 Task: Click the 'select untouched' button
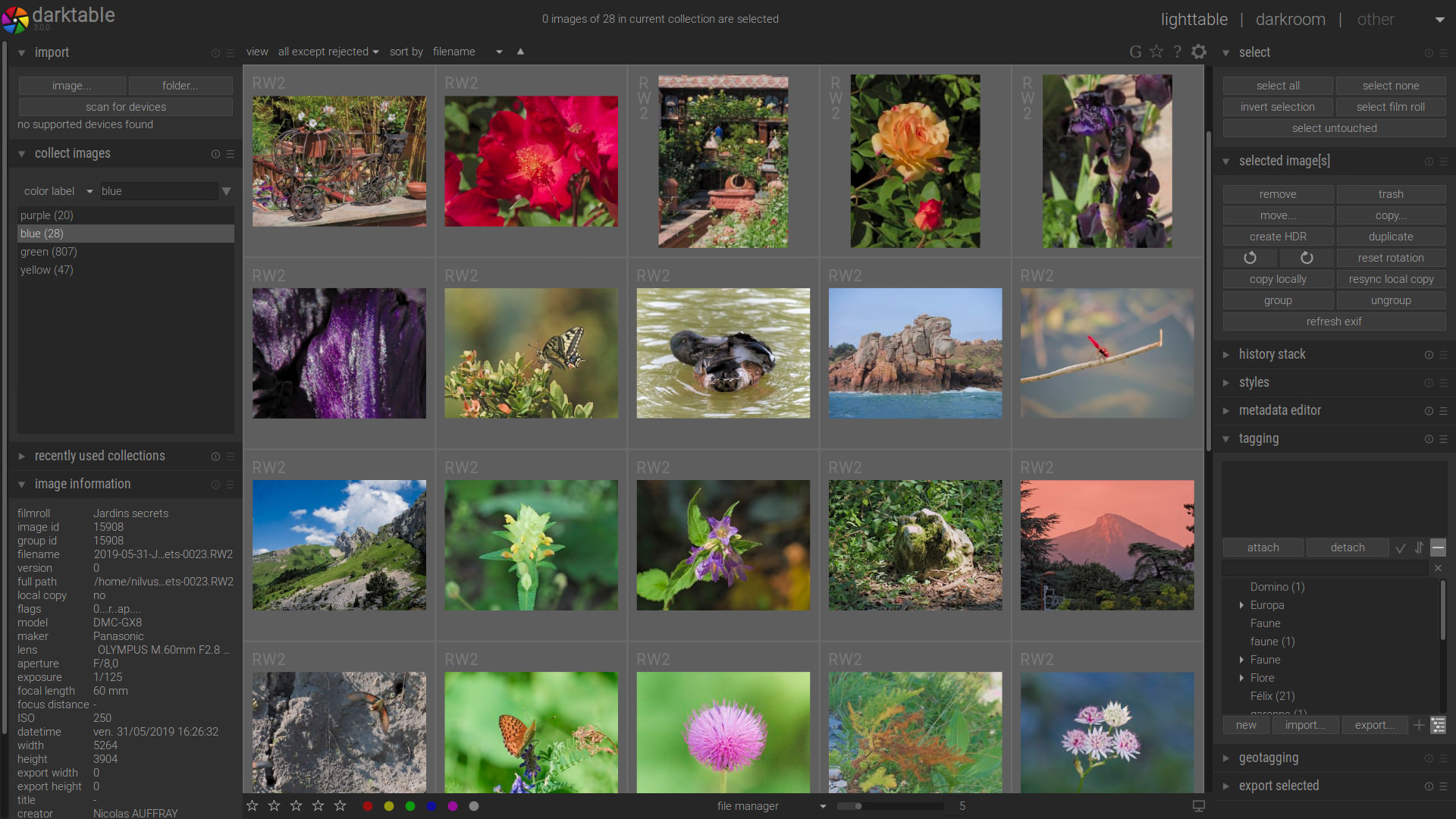click(1334, 128)
